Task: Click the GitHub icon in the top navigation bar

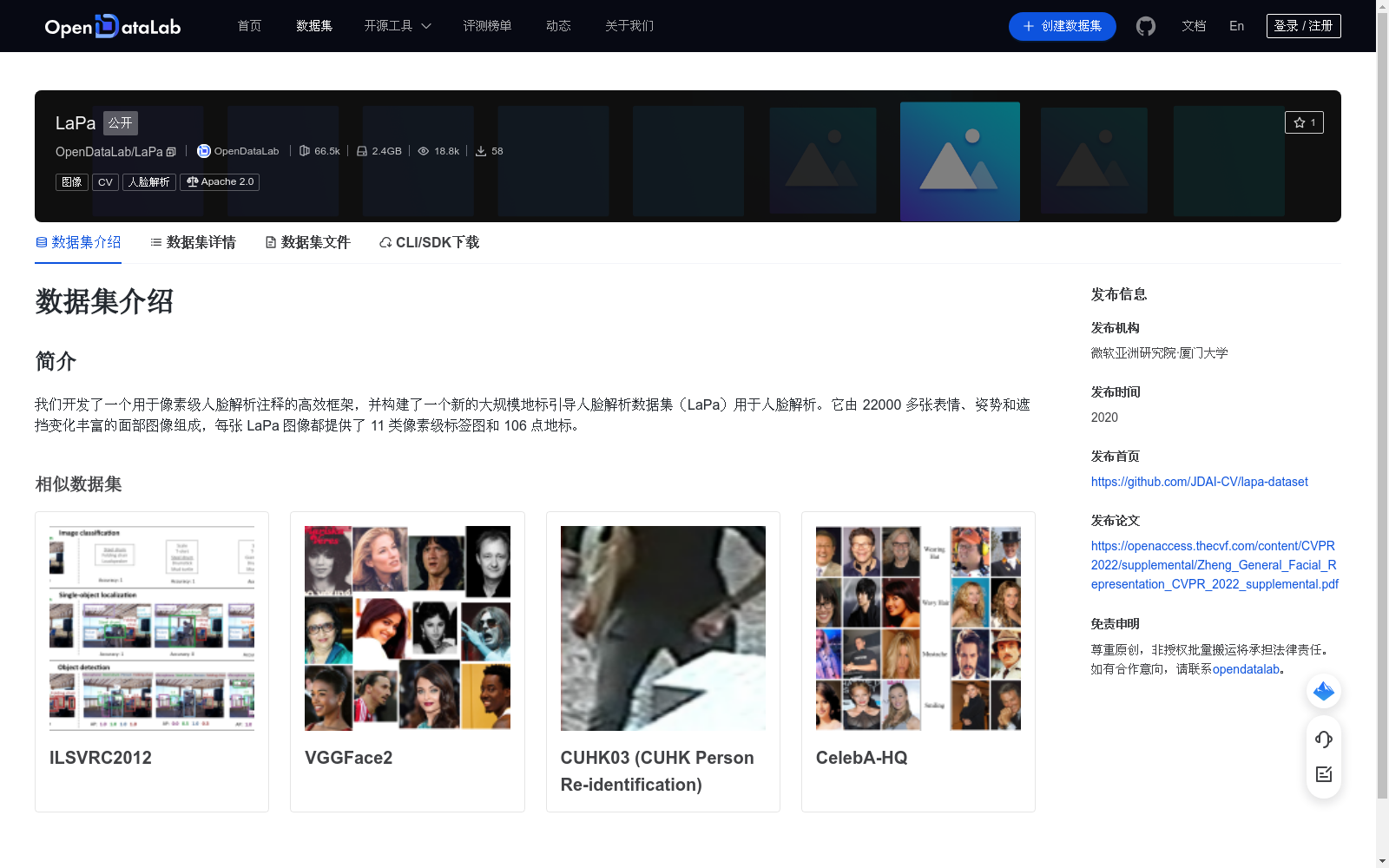Action: [x=1146, y=26]
